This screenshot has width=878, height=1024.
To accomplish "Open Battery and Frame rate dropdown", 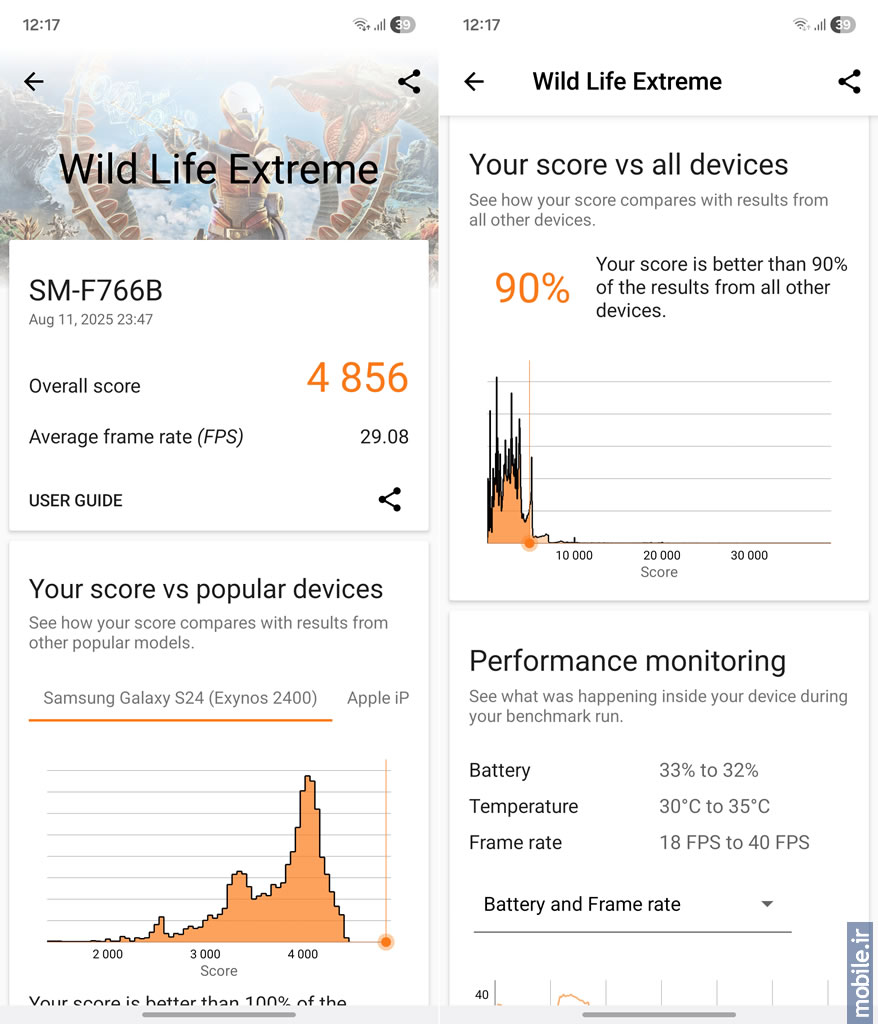I will pos(632,905).
